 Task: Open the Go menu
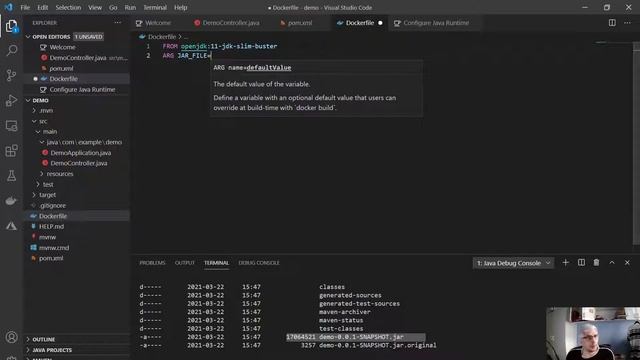click(x=113, y=7)
